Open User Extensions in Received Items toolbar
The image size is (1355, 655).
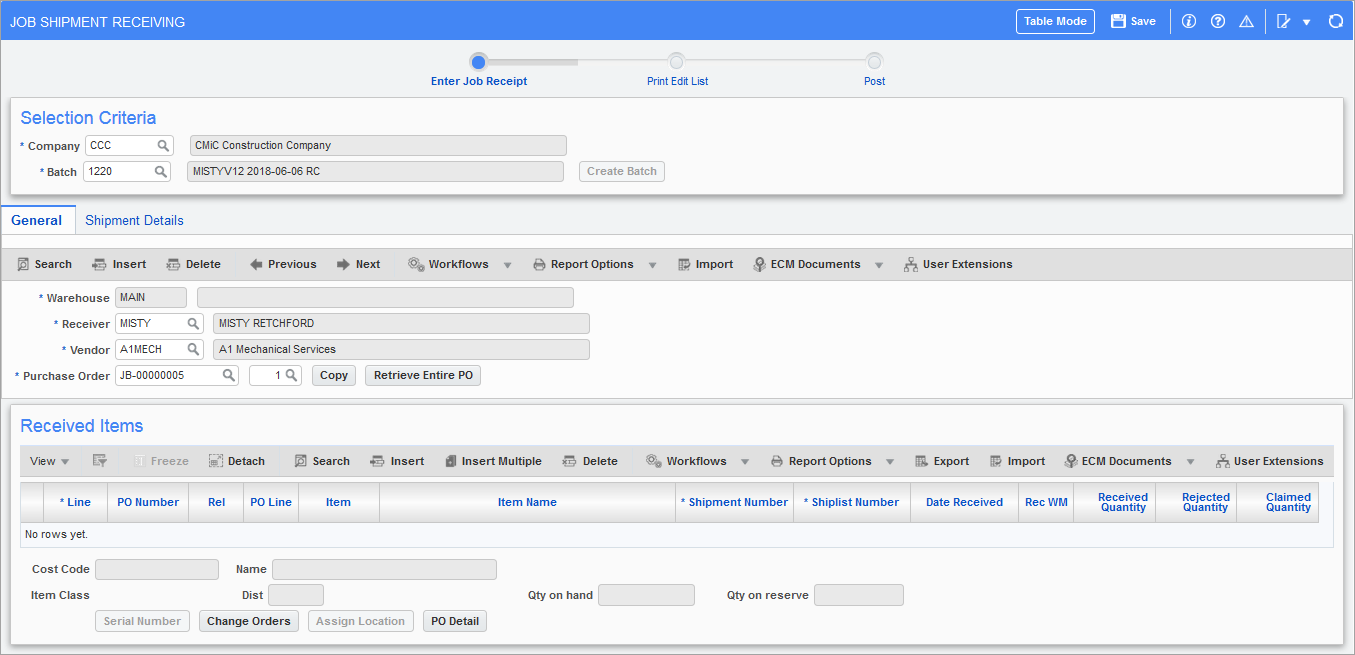pyautogui.click(x=1269, y=461)
